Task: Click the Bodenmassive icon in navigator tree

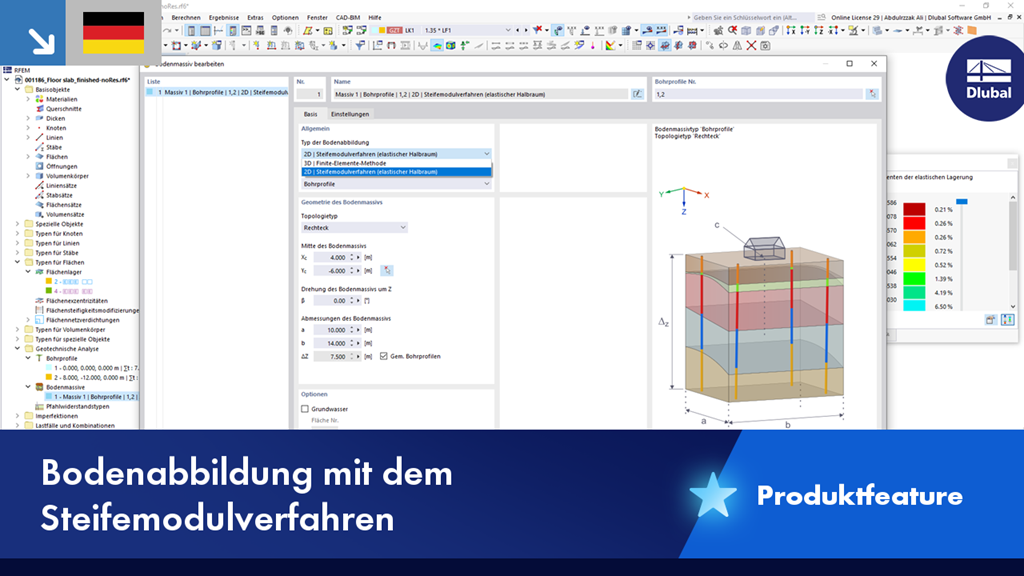Action: pyautogui.click(x=39, y=387)
